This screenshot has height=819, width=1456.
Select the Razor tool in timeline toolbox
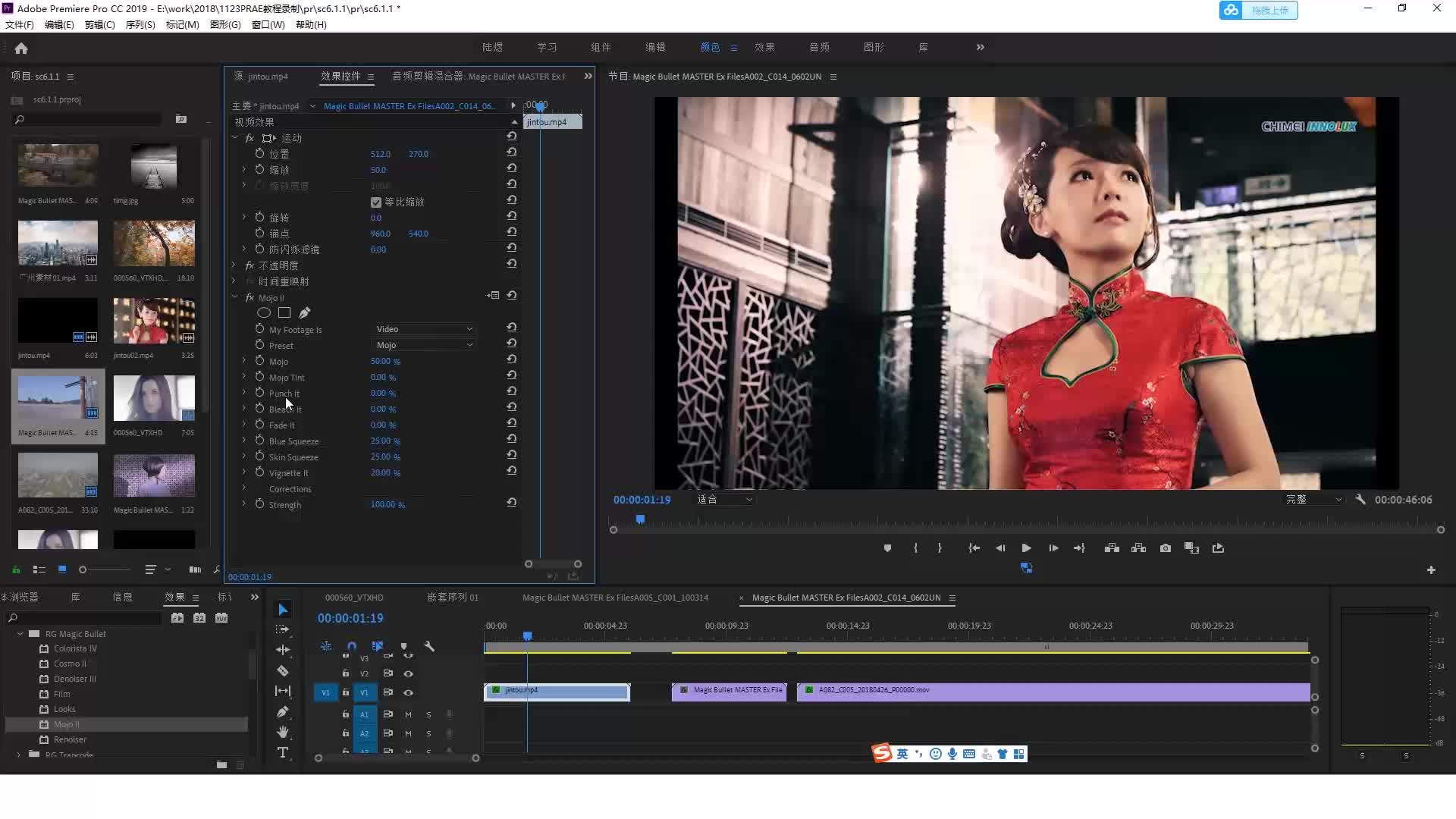[283, 670]
